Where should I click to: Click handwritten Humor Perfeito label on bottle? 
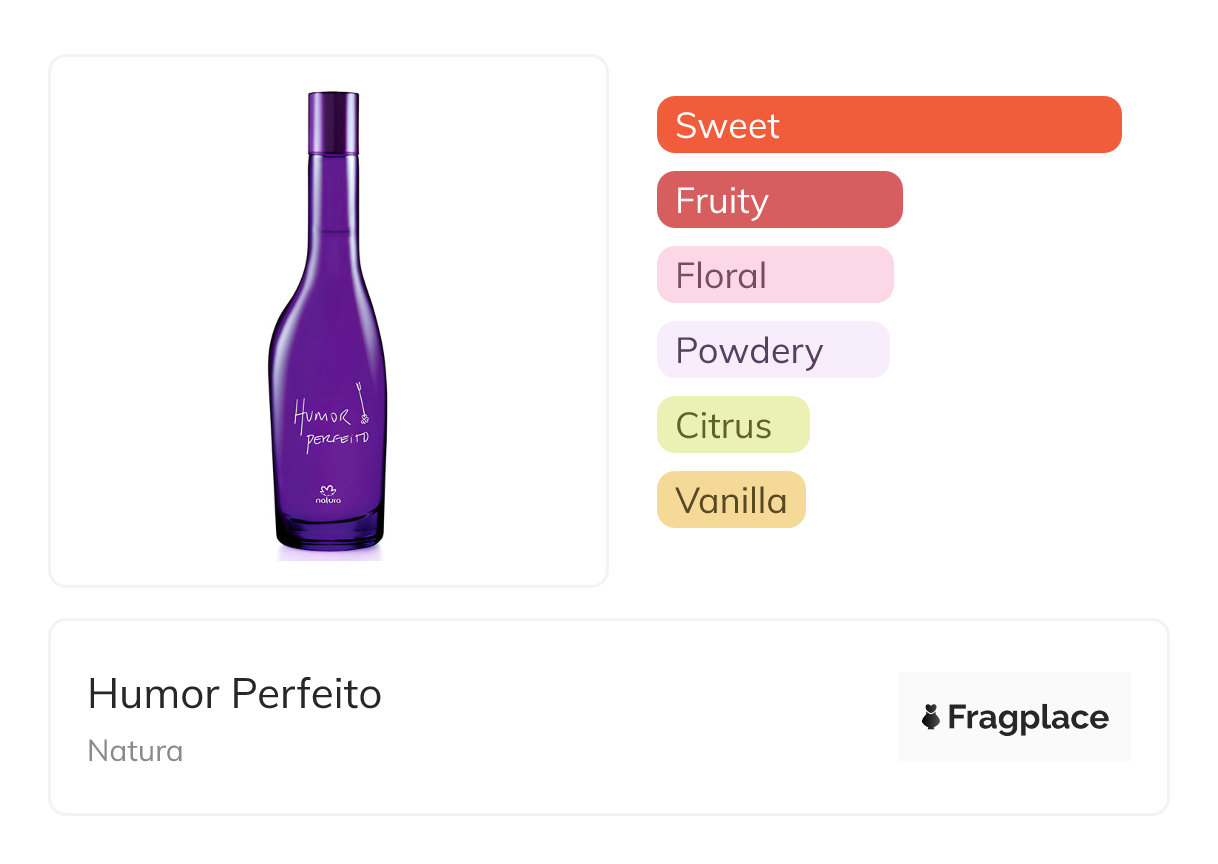pos(328,425)
